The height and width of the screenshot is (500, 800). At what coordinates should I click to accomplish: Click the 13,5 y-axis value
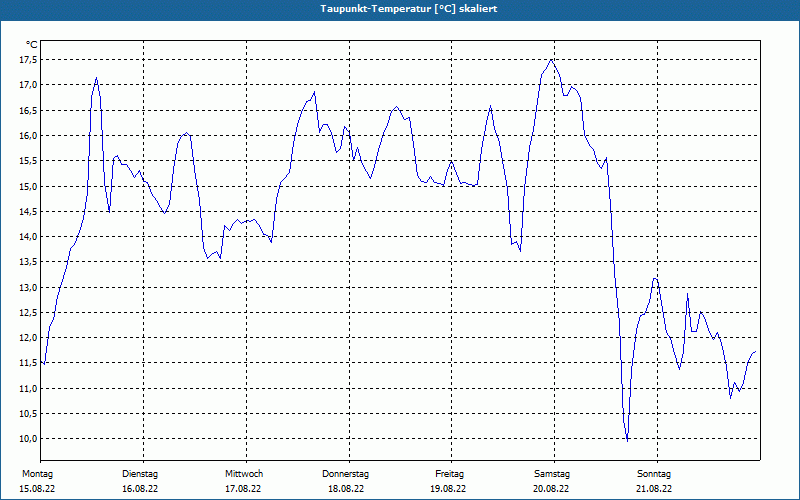tap(30, 262)
